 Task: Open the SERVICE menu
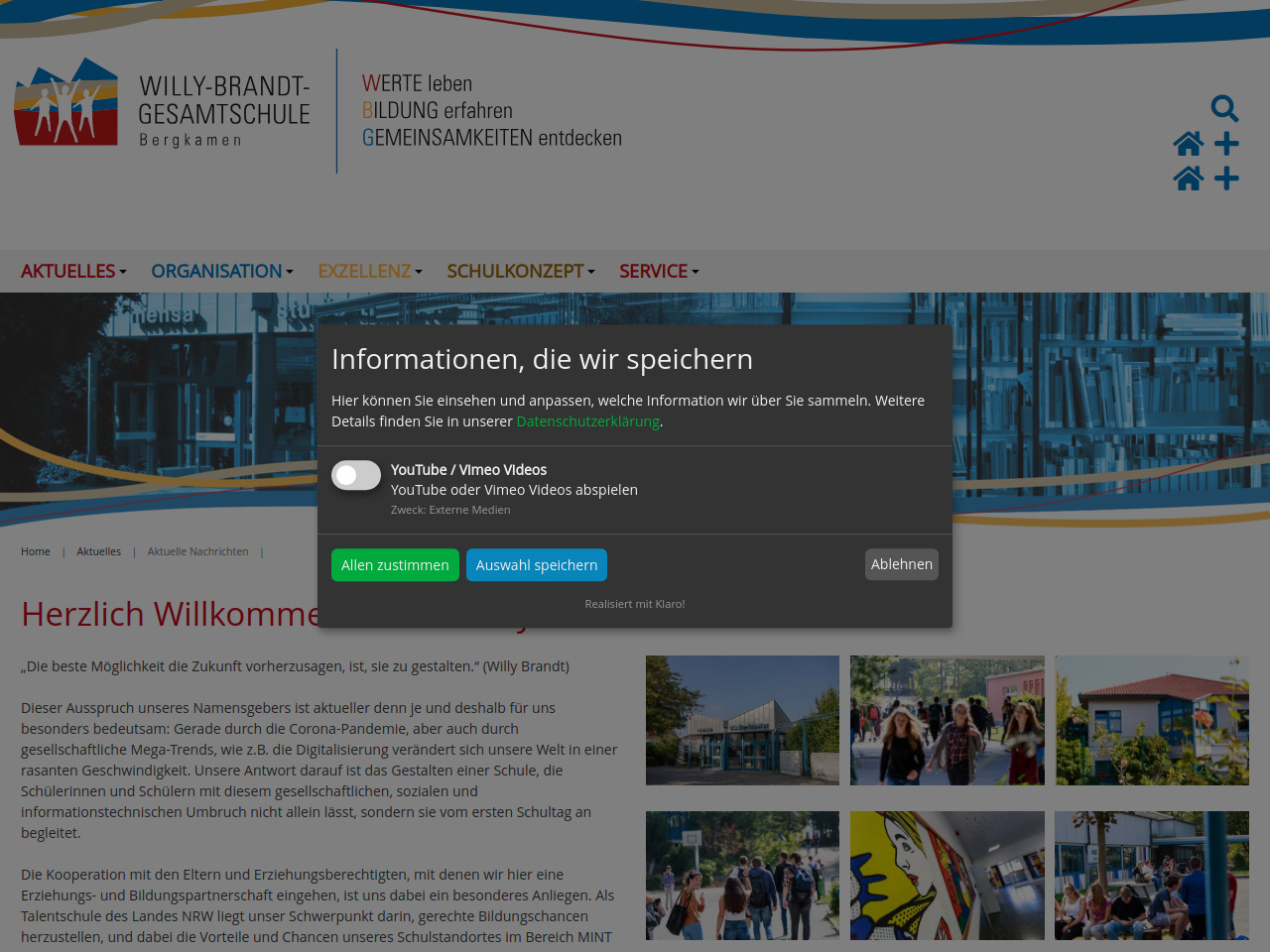coord(659,271)
